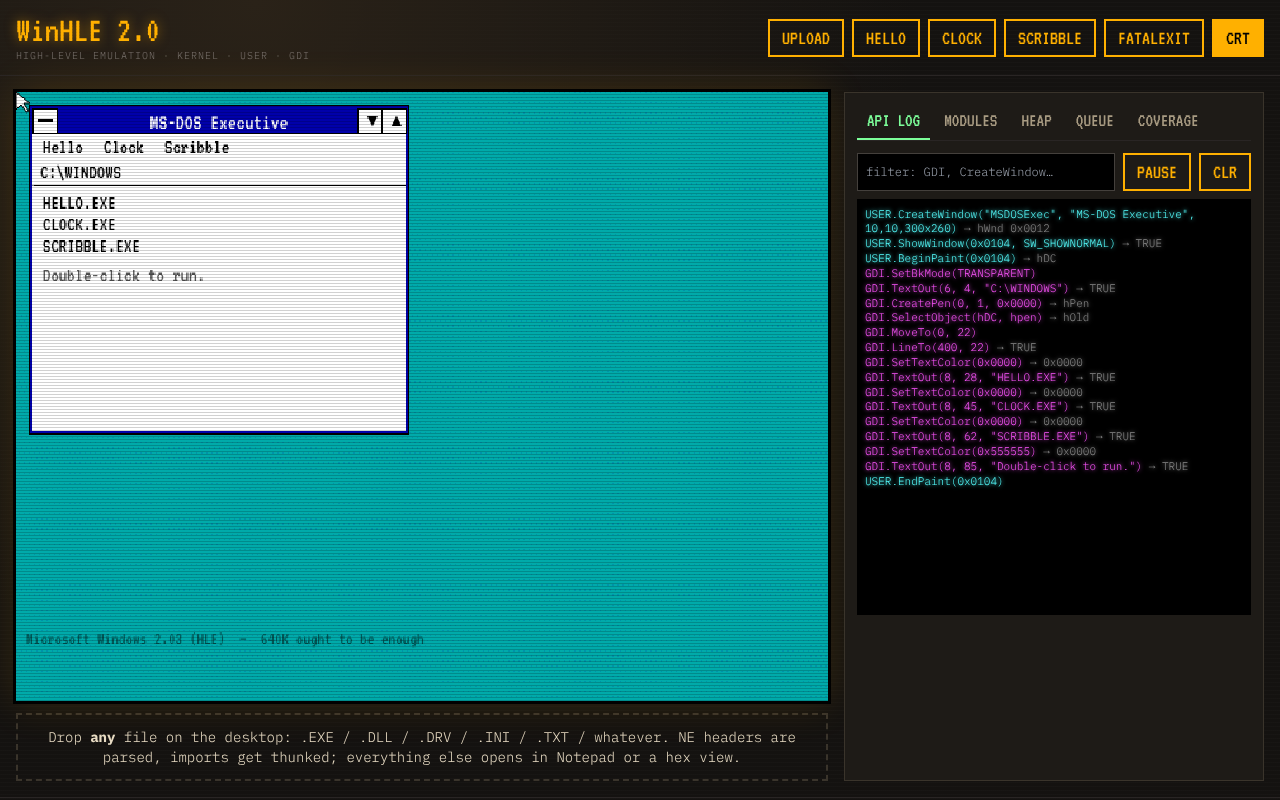Screen dimensions: 1280x800
Task: Trigger the FATALEXIT button
Action: click(x=1154, y=38)
